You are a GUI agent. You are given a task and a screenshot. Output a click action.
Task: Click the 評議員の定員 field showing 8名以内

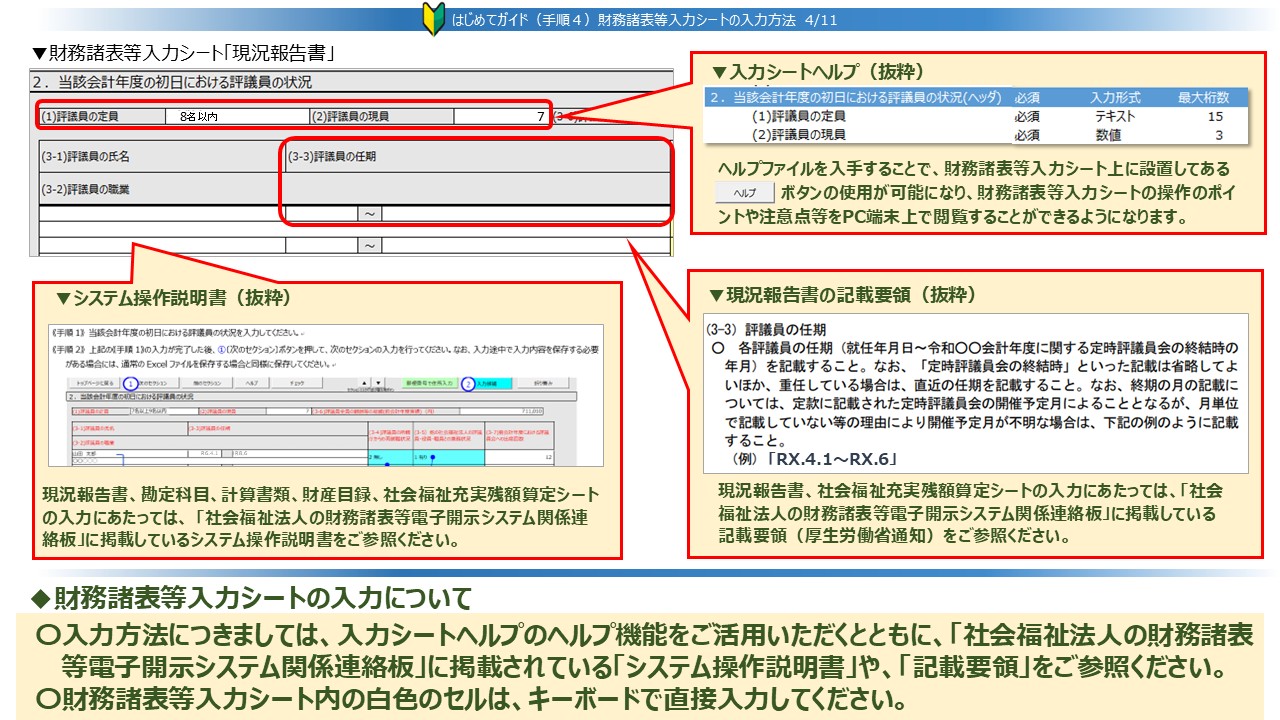[237, 116]
